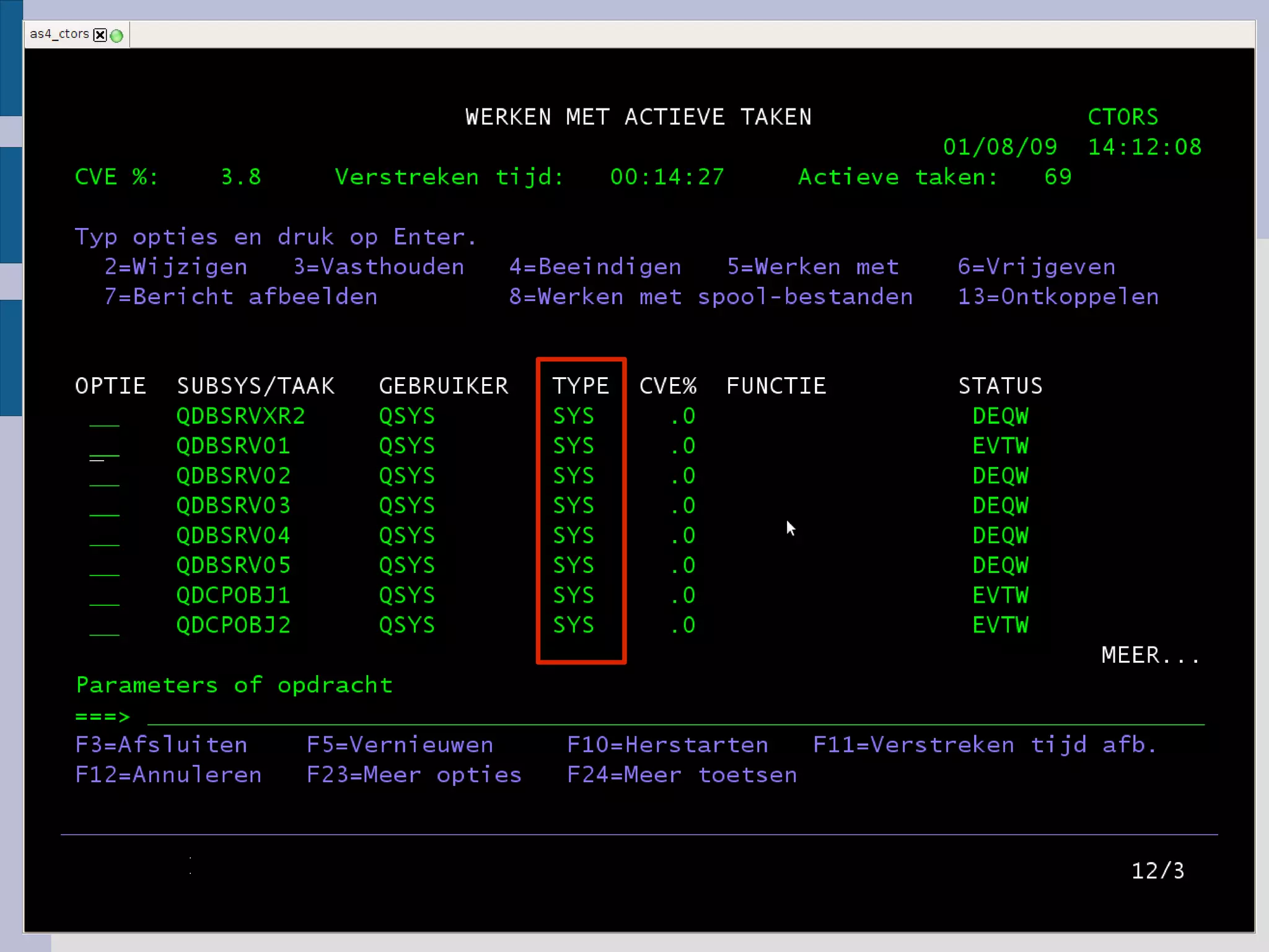Click F24=Meer toetsen label
Image resolution: width=1269 pixels, height=952 pixels.
[x=682, y=775]
